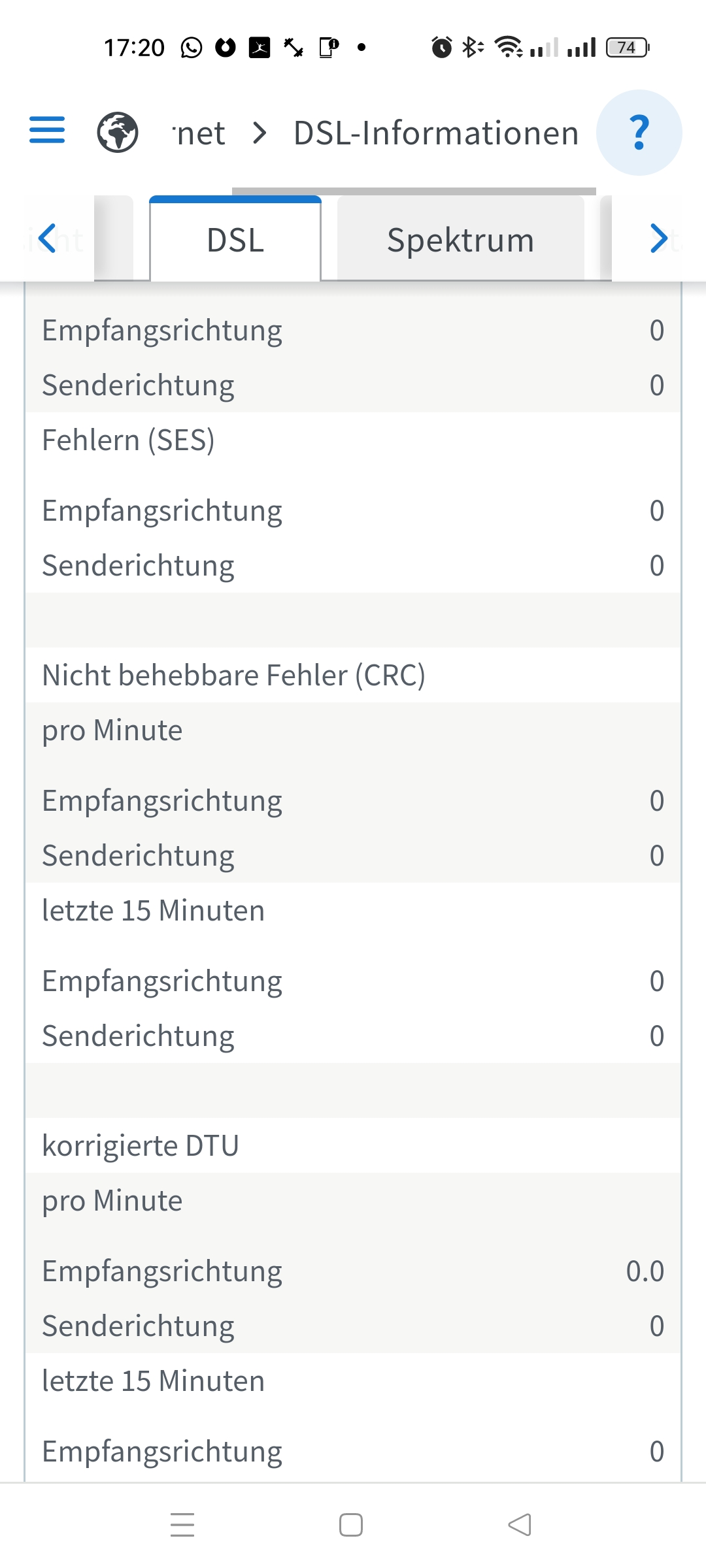Screen dimensions: 706x1568
Task: Tap the battery indicator showing 74
Action: (x=627, y=48)
